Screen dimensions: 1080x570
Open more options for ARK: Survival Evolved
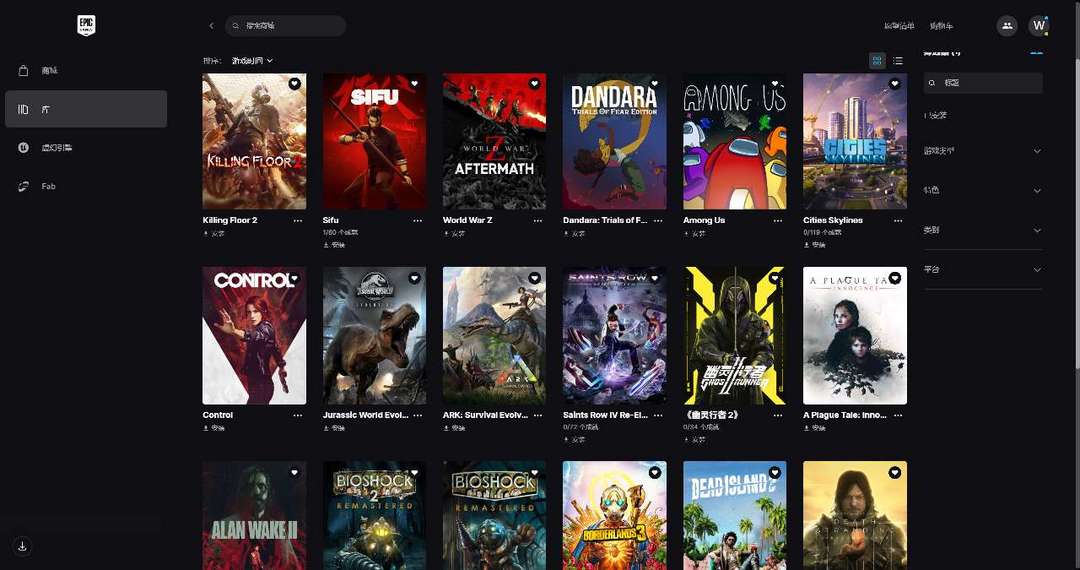pos(537,415)
